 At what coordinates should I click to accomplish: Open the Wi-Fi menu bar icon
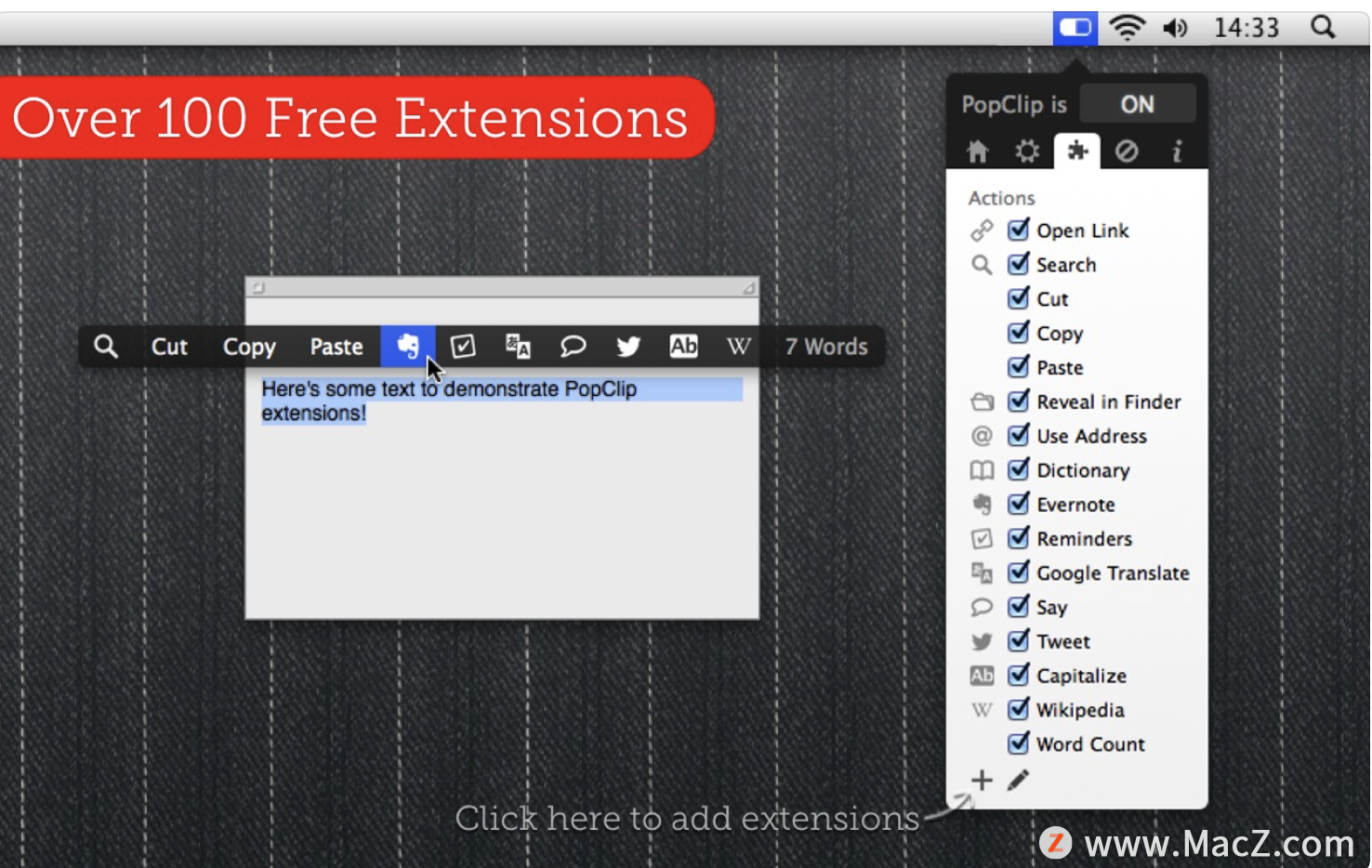1128,28
